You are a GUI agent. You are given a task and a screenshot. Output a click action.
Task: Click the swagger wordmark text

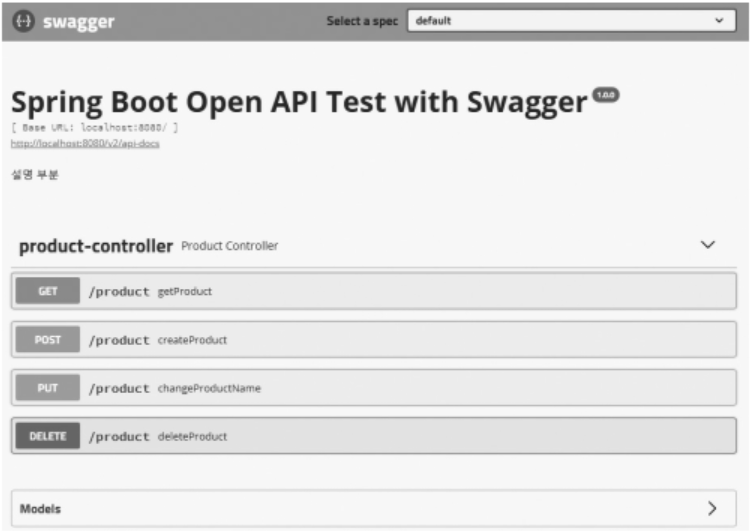[x=79, y=22]
